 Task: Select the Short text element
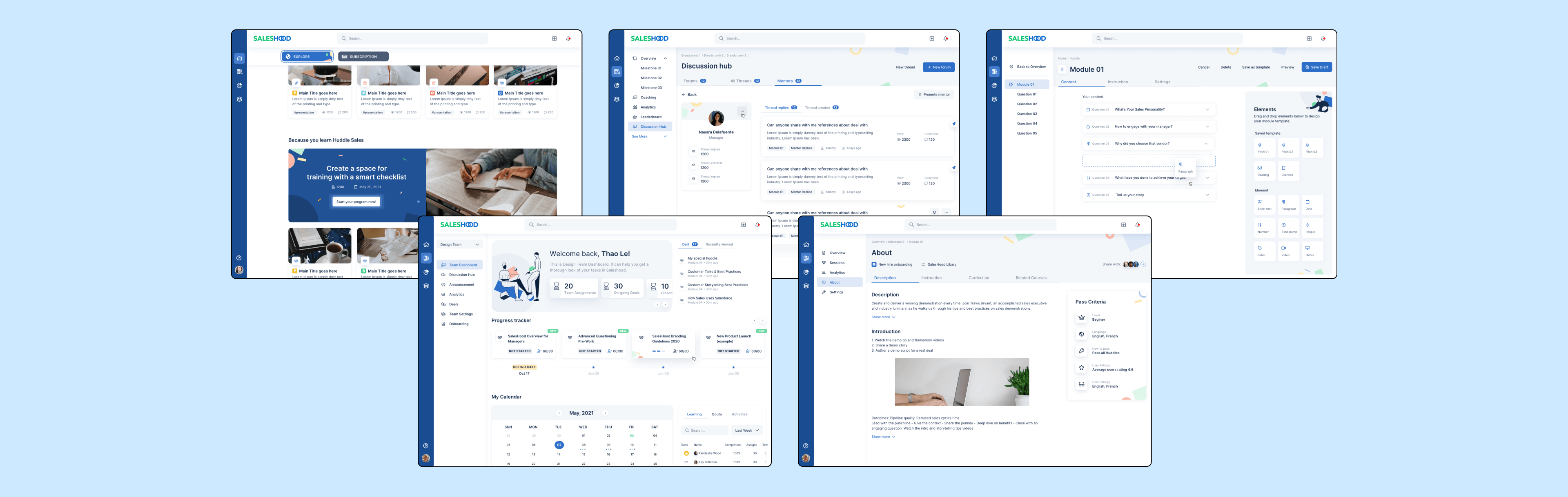tap(1264, 204)
